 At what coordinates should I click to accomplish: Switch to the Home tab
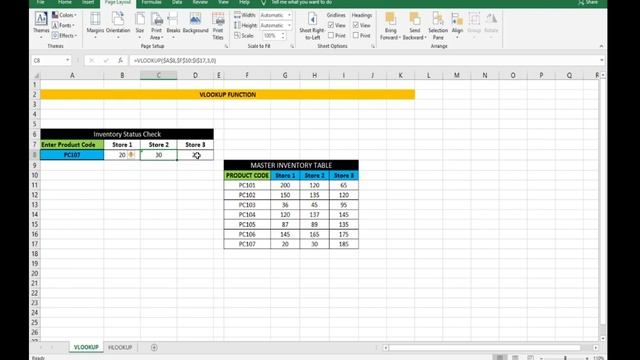click(x=64, y=2)
